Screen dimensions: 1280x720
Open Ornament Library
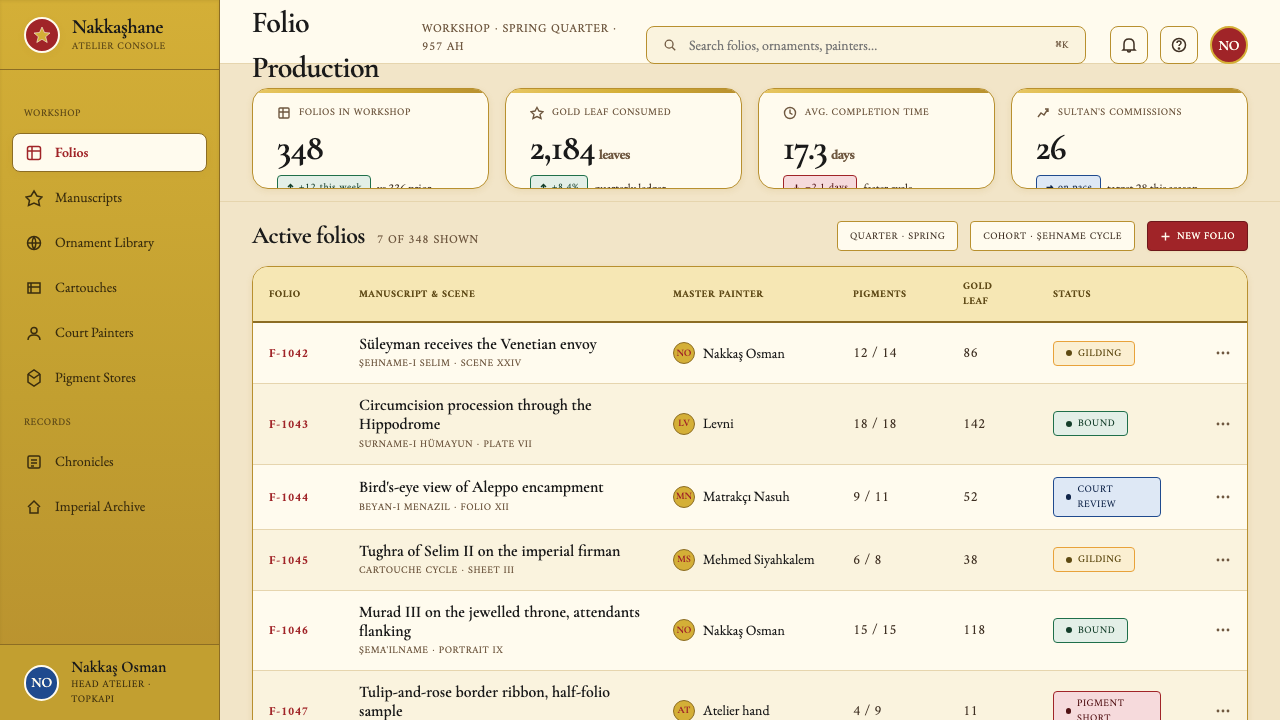tap(109, 243)
